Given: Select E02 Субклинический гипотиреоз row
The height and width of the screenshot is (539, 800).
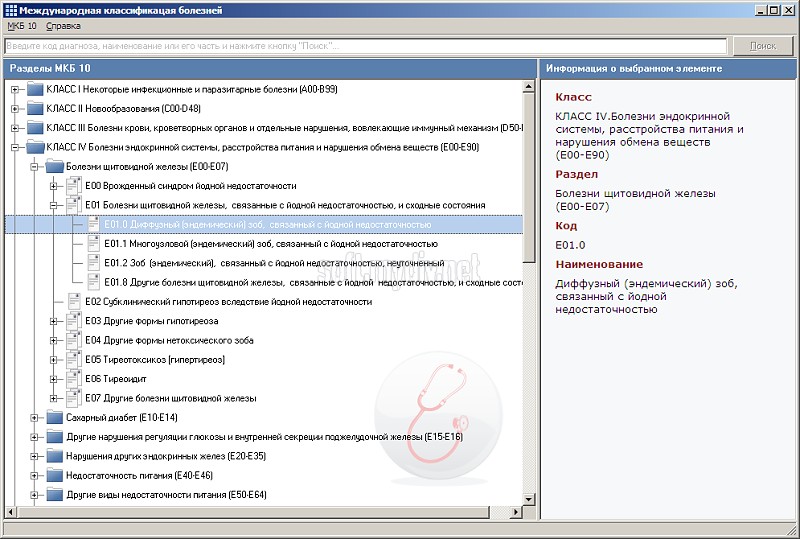Looking at the screenshot, I should 229,302.
